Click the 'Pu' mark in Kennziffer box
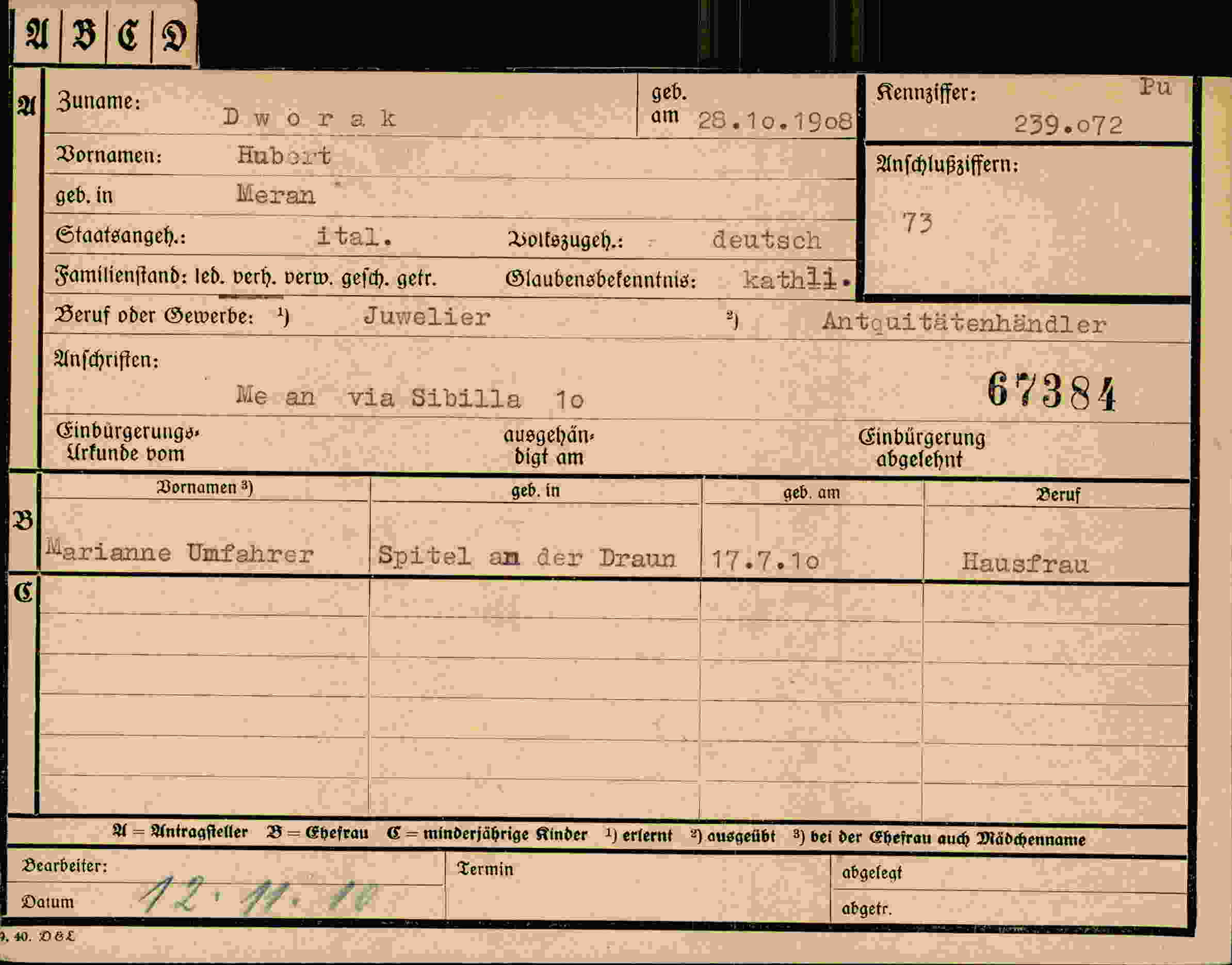 click(1155, 87)
